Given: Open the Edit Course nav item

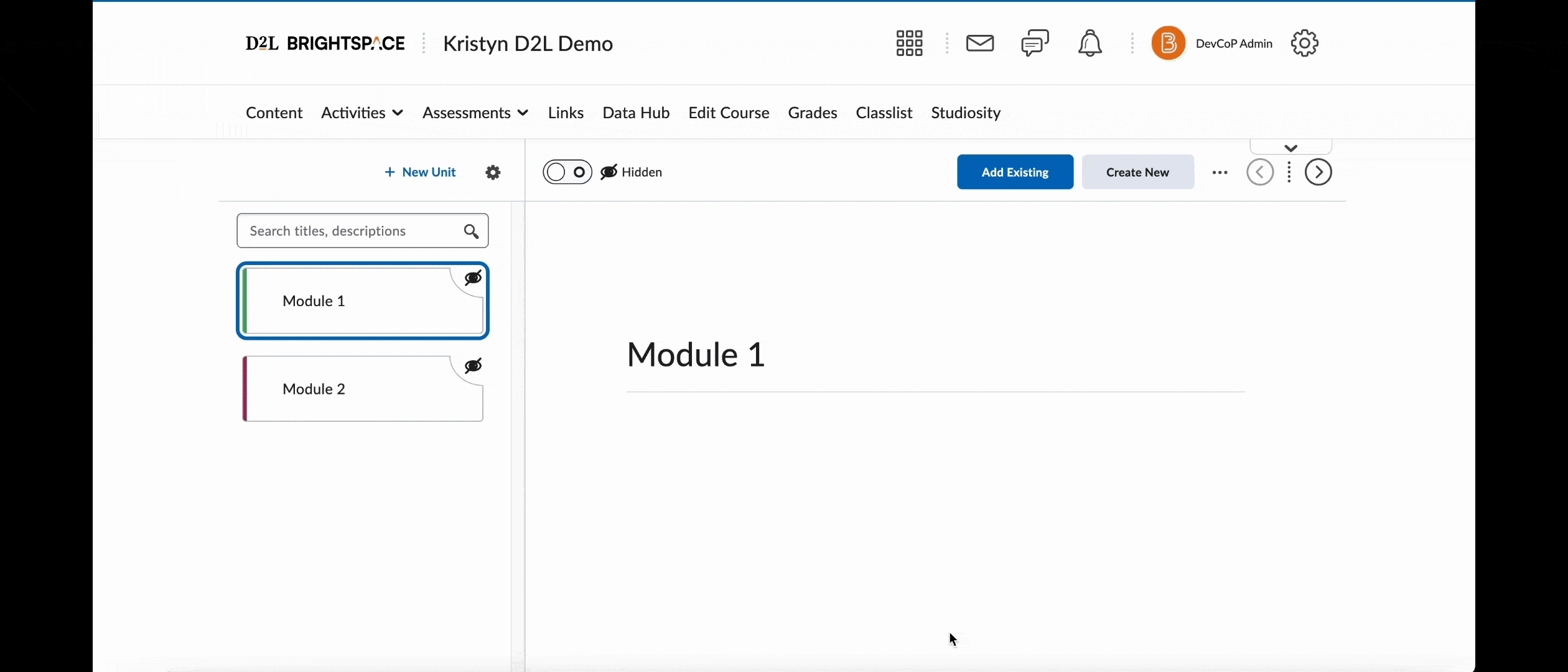Looking at the screenshot, I should pos(729,113).
